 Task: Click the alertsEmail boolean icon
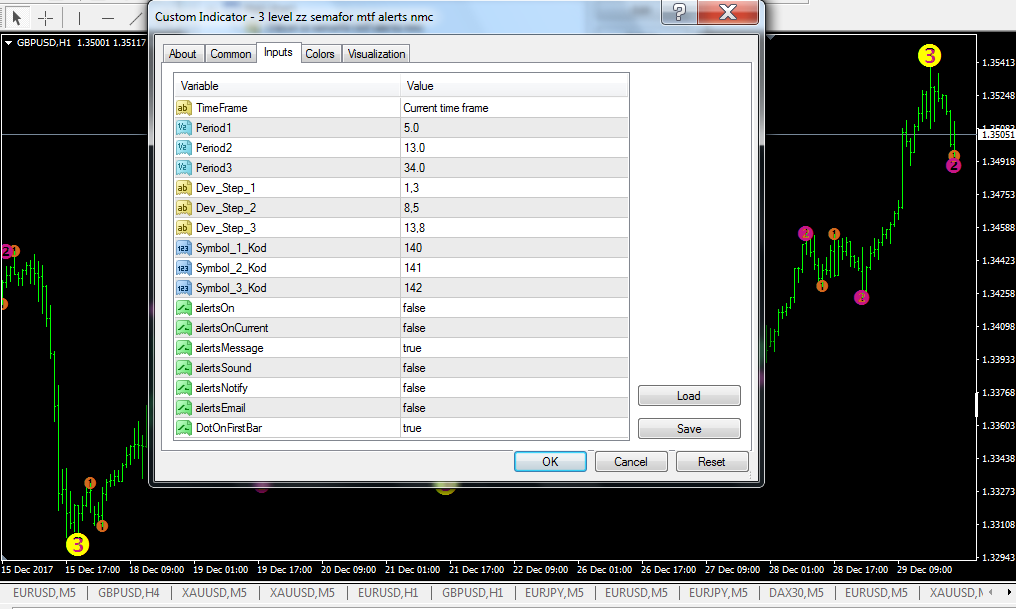[183, 408]
